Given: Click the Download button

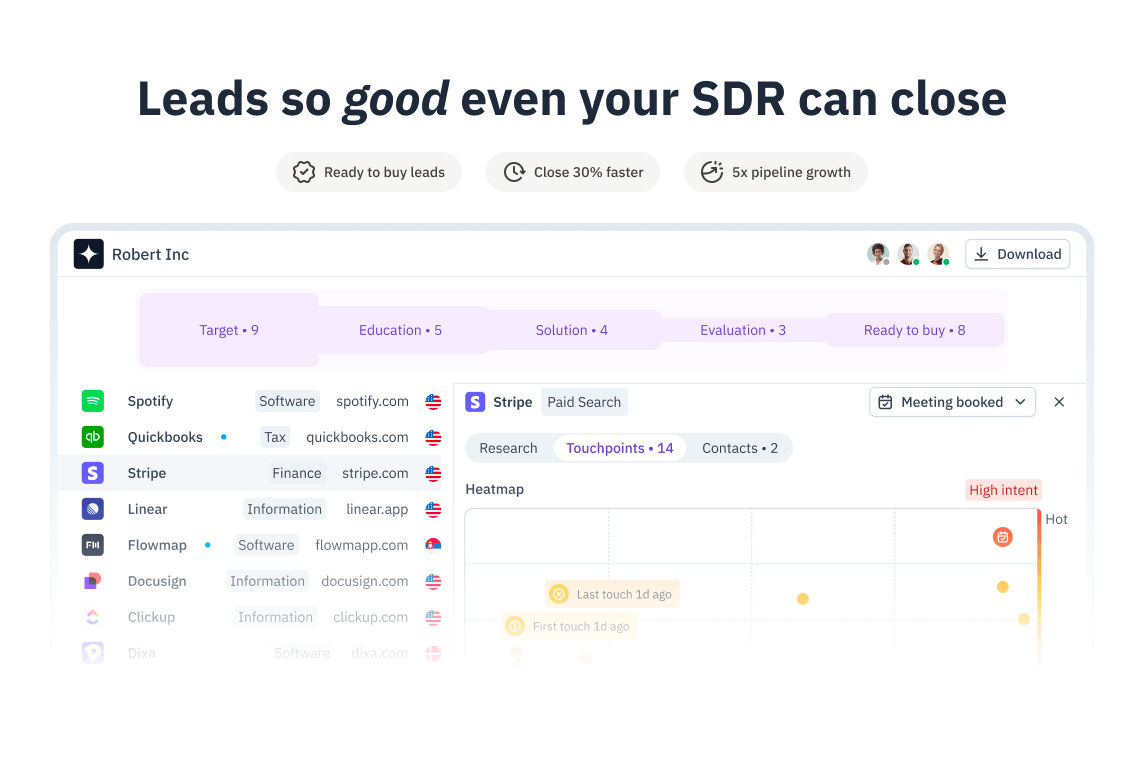Looking at the screenshot, I should 1018,254.
